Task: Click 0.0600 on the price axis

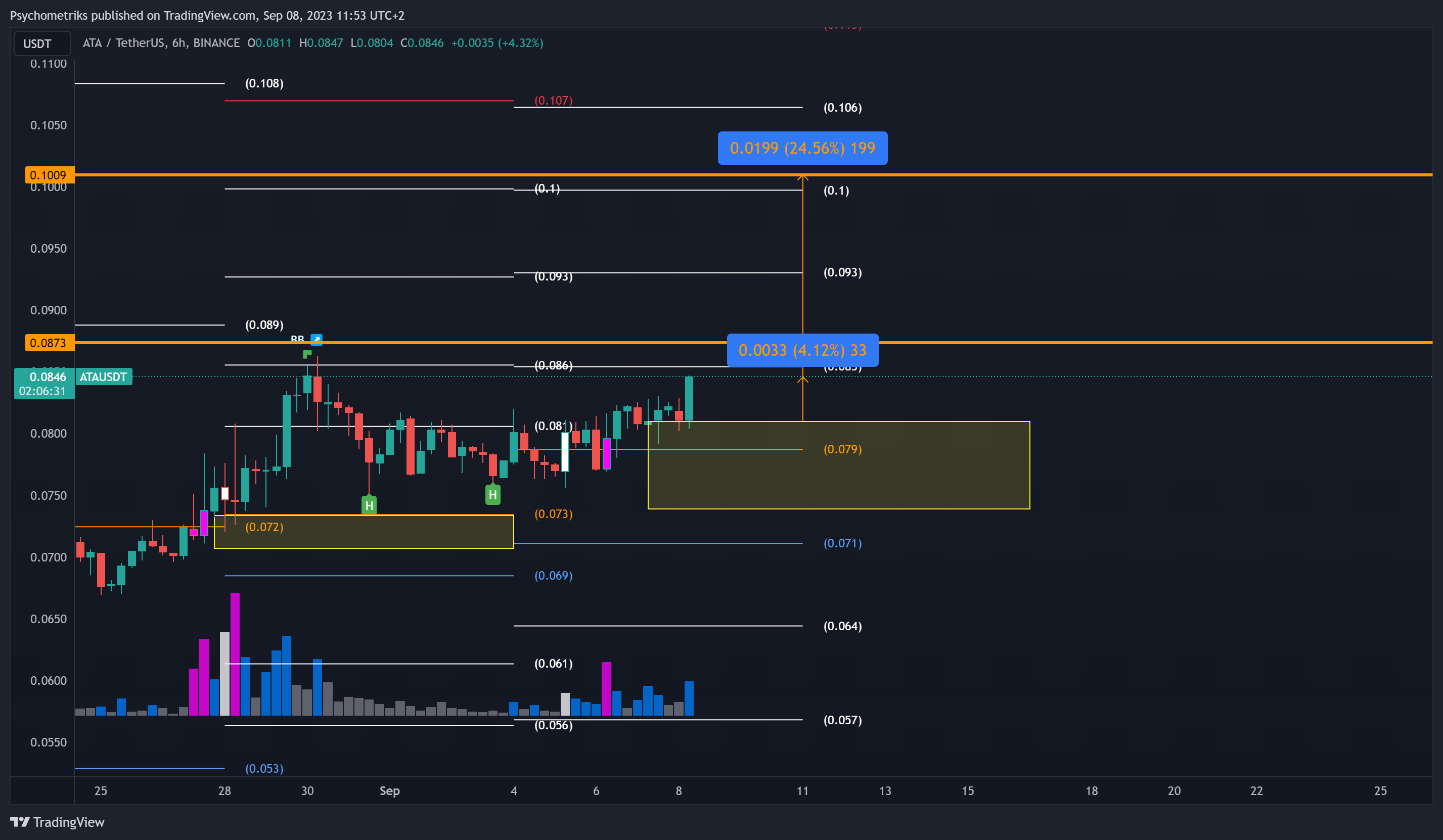Action: click(49, 680)
